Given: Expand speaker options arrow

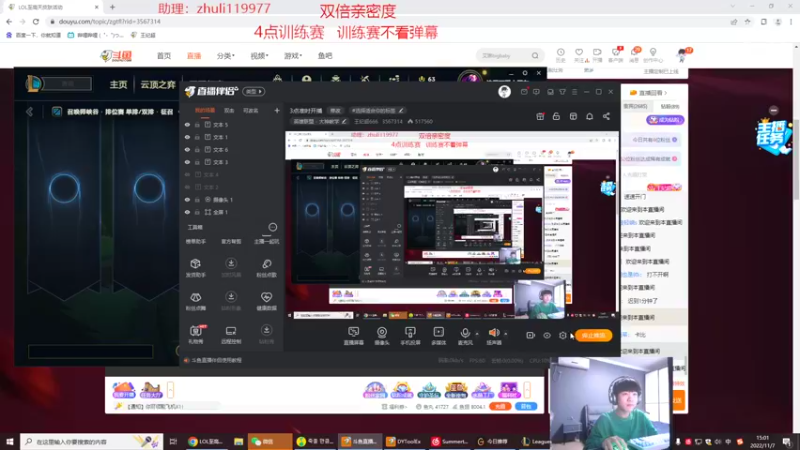Looking at the screenshot, I should [x=505, y=334].
